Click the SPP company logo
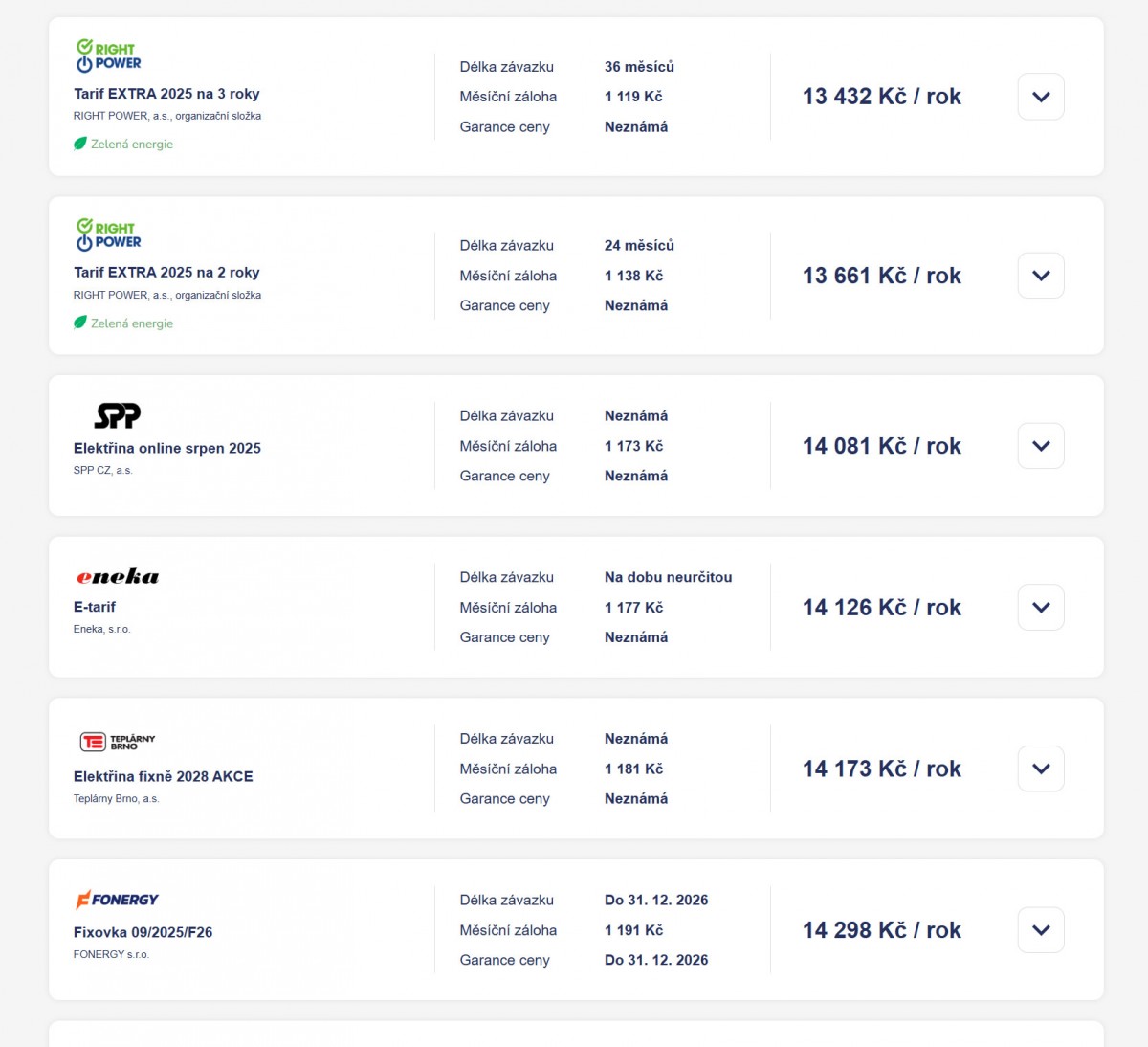 pyautogui.click(x=117, y=415)
